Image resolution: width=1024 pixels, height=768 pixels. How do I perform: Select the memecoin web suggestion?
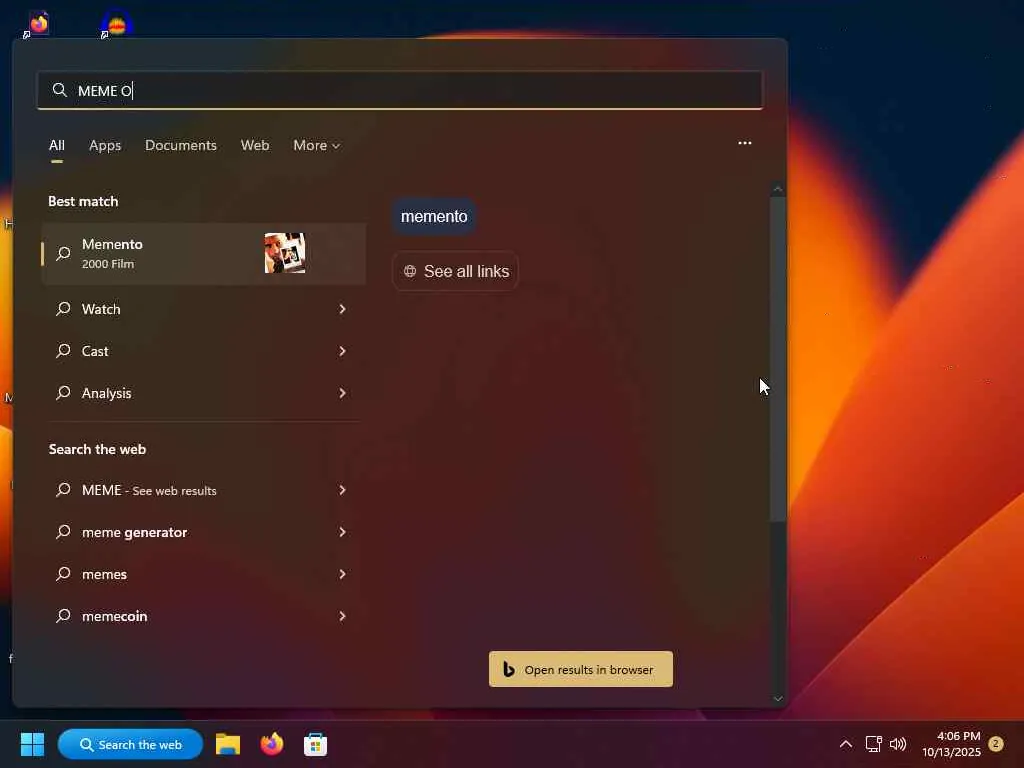click(203, 616)
